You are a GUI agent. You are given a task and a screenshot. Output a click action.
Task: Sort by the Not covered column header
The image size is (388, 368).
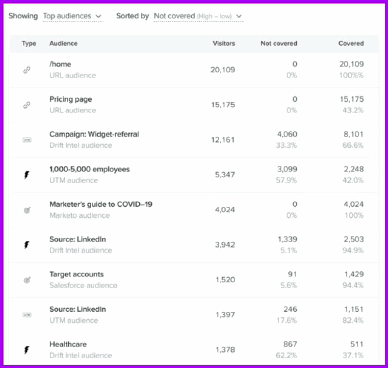279,43
